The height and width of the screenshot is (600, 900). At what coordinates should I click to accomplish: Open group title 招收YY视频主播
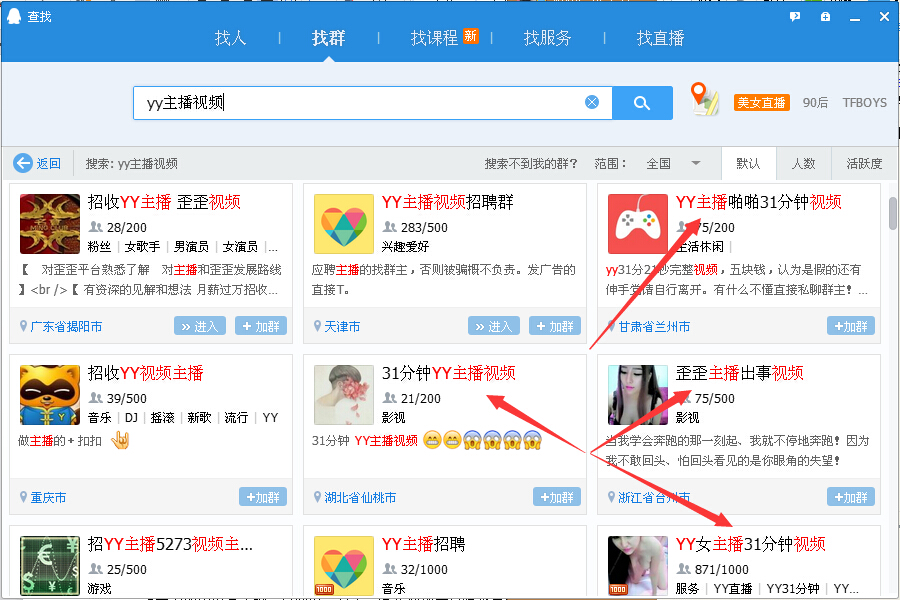coord(146,373)
